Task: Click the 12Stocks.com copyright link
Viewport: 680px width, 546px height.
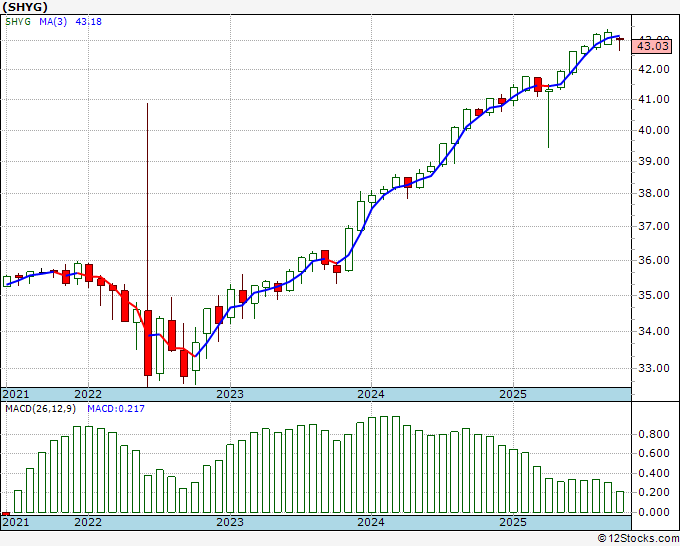Action: (638, 539)
